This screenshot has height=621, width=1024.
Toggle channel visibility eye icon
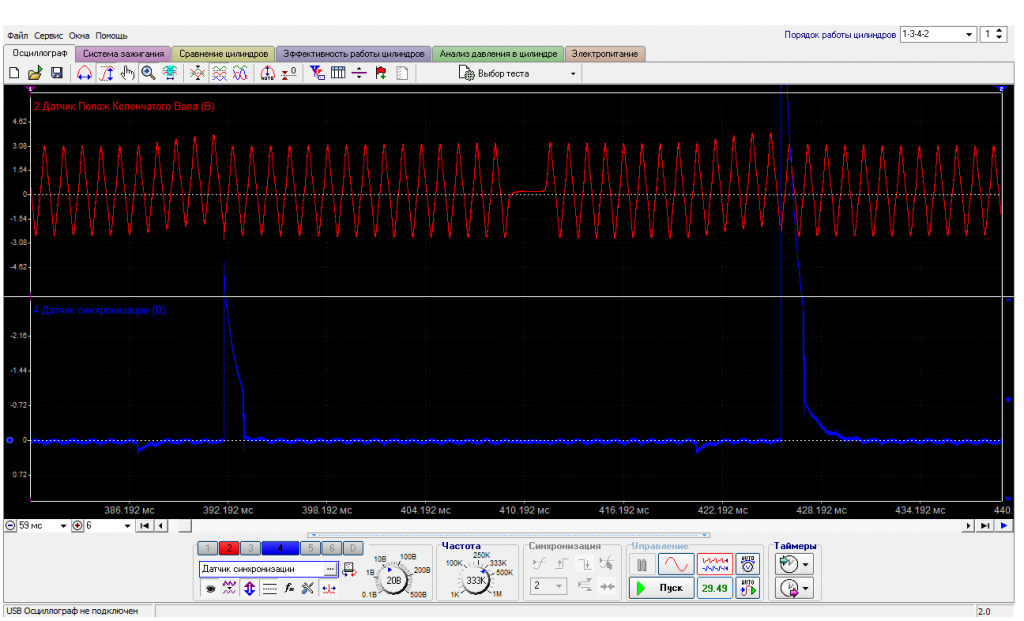[x=210, y=588]
